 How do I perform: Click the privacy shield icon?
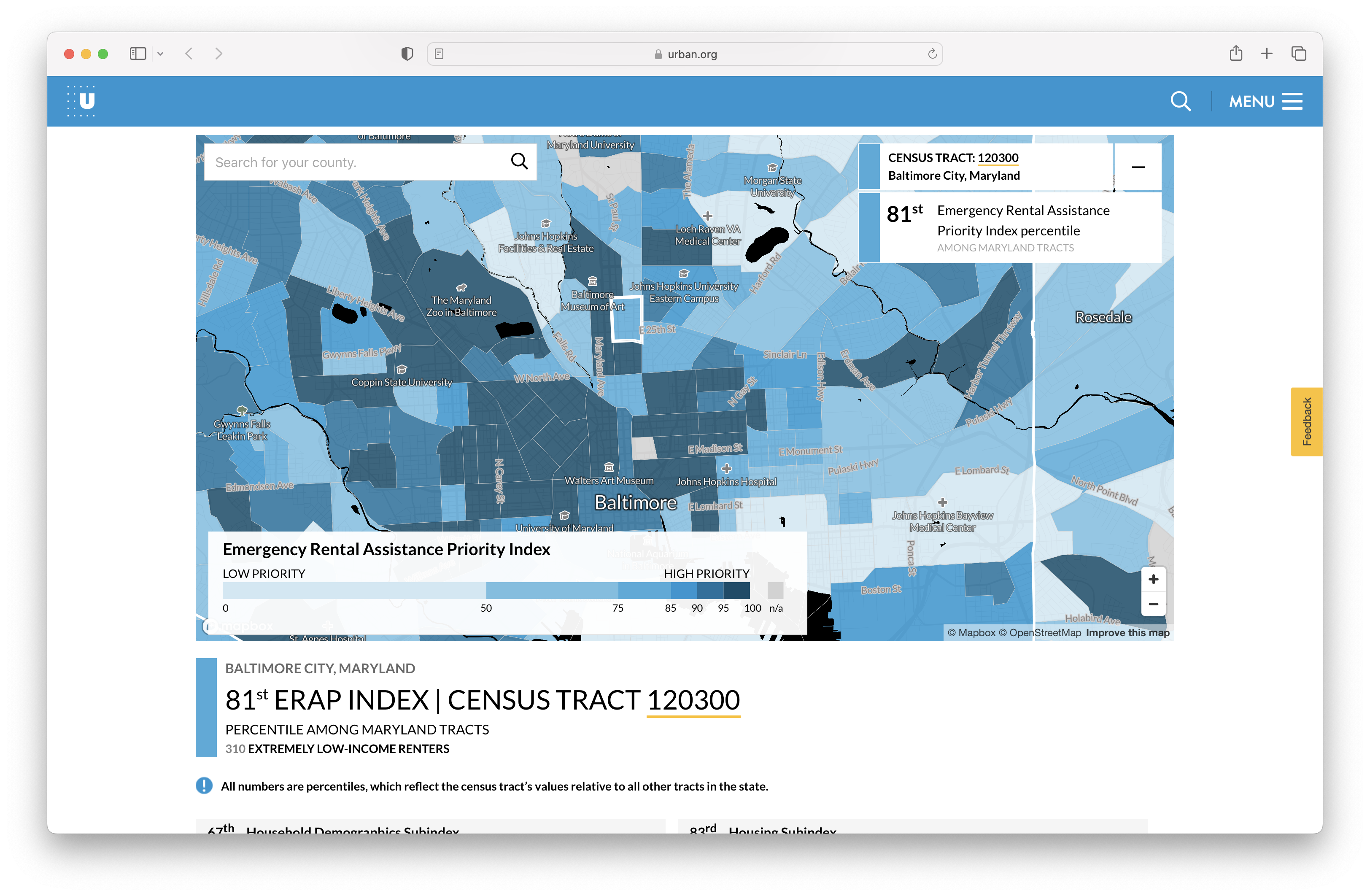pyautogui.click(x=407, y=54)
